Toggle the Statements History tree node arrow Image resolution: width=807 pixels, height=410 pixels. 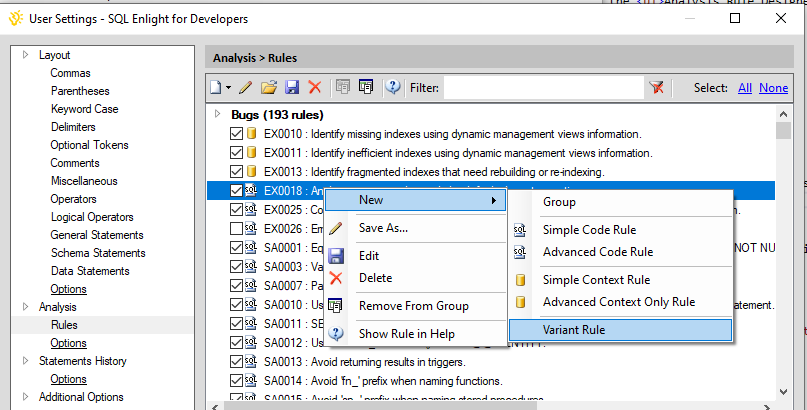click(x=26, y=361)
